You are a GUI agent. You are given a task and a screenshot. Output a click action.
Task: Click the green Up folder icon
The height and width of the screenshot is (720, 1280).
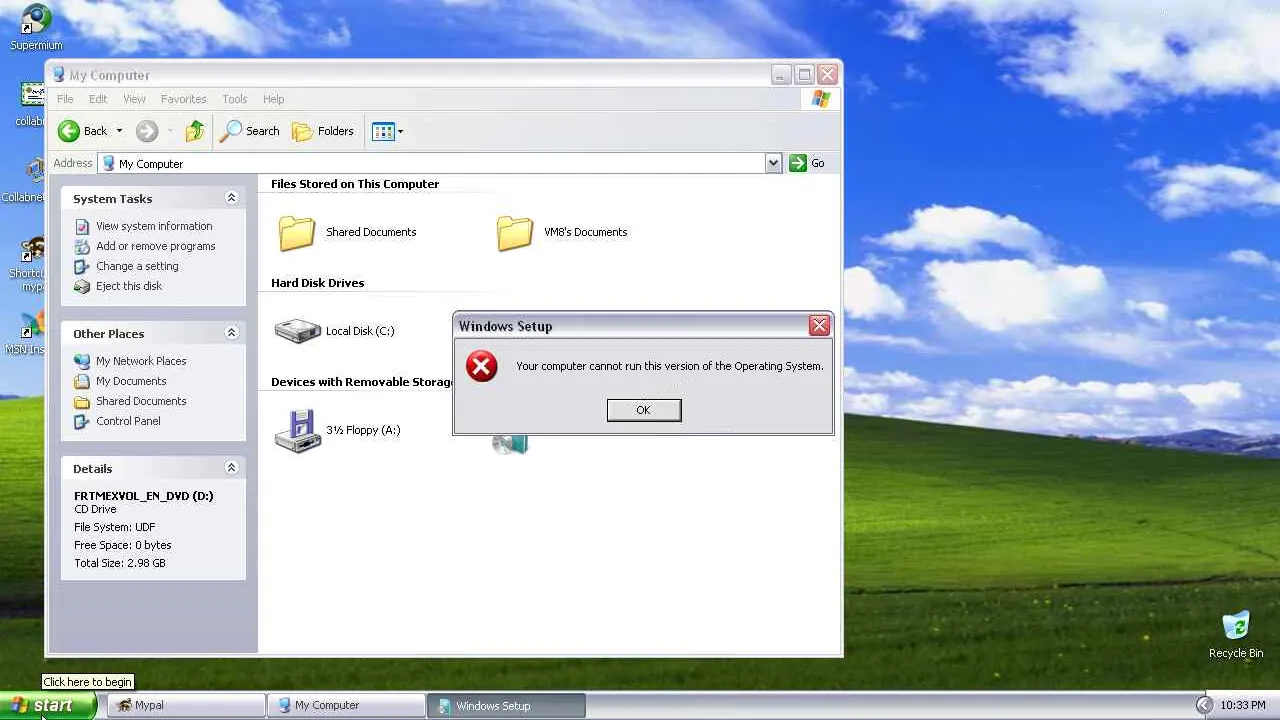195,131
